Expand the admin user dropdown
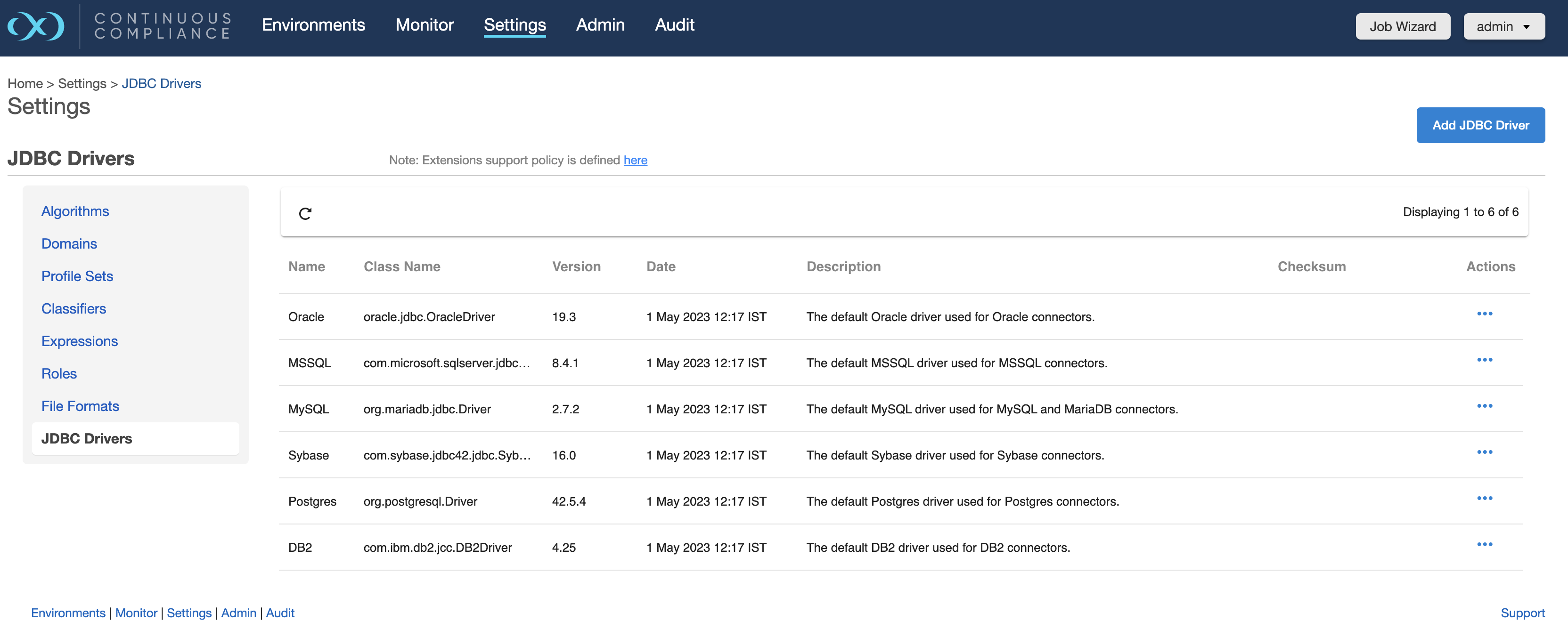Viewport: 1568px width, 629px height. 1503,27
